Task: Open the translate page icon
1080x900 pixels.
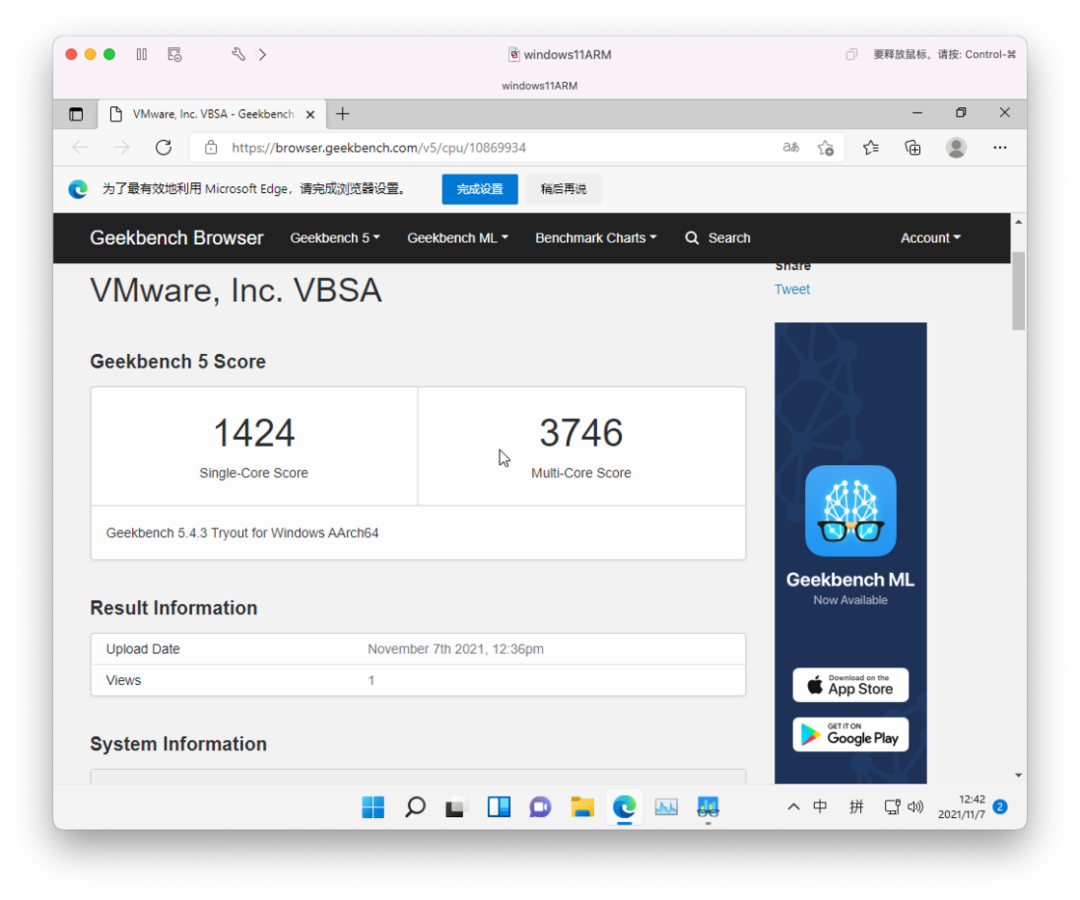Action: point(791,147)
